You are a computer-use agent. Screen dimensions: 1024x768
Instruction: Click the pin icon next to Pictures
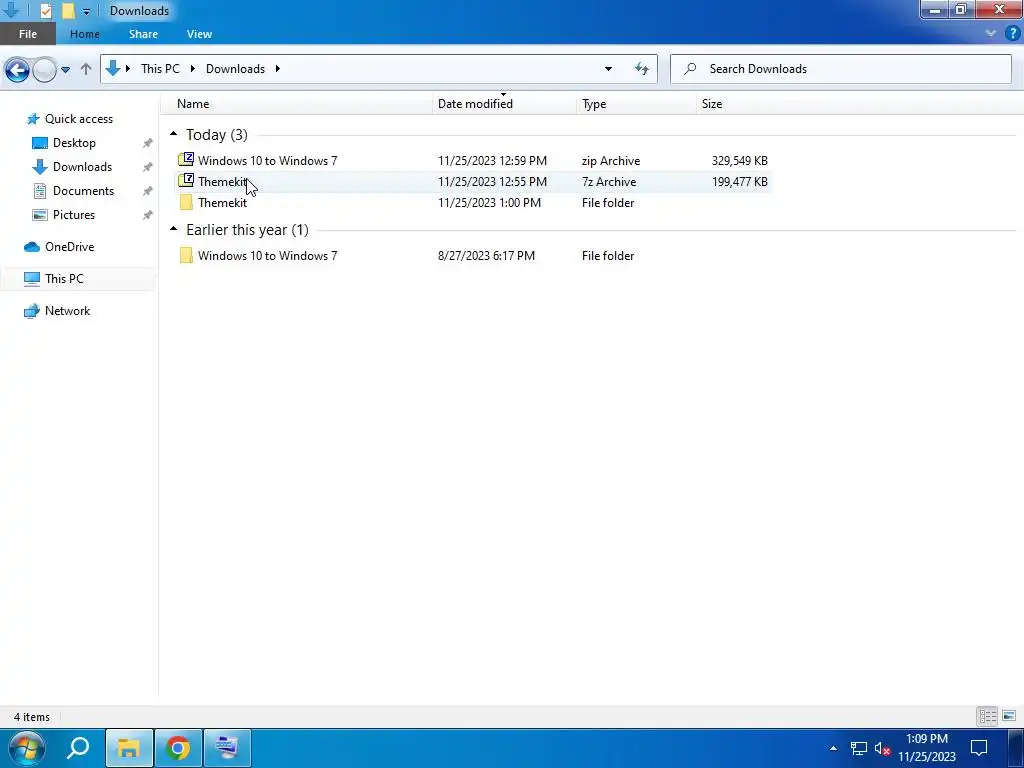148,215
